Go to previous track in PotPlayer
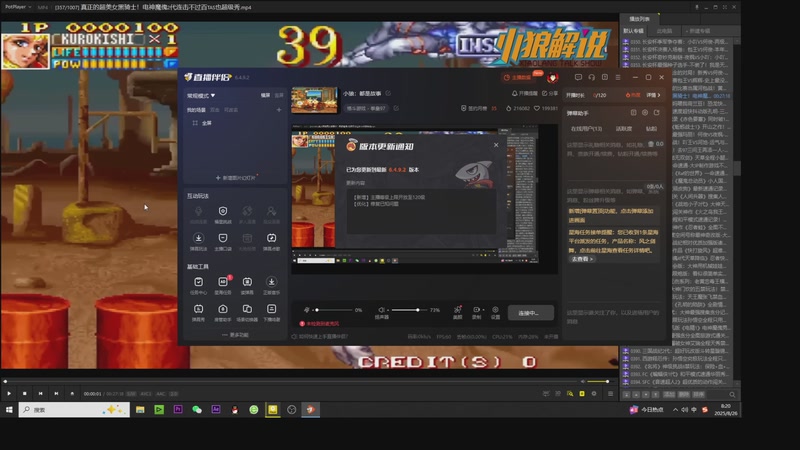The height and width of the screenshot is (450, 800). pyautogui.click(x=40, y=393)
